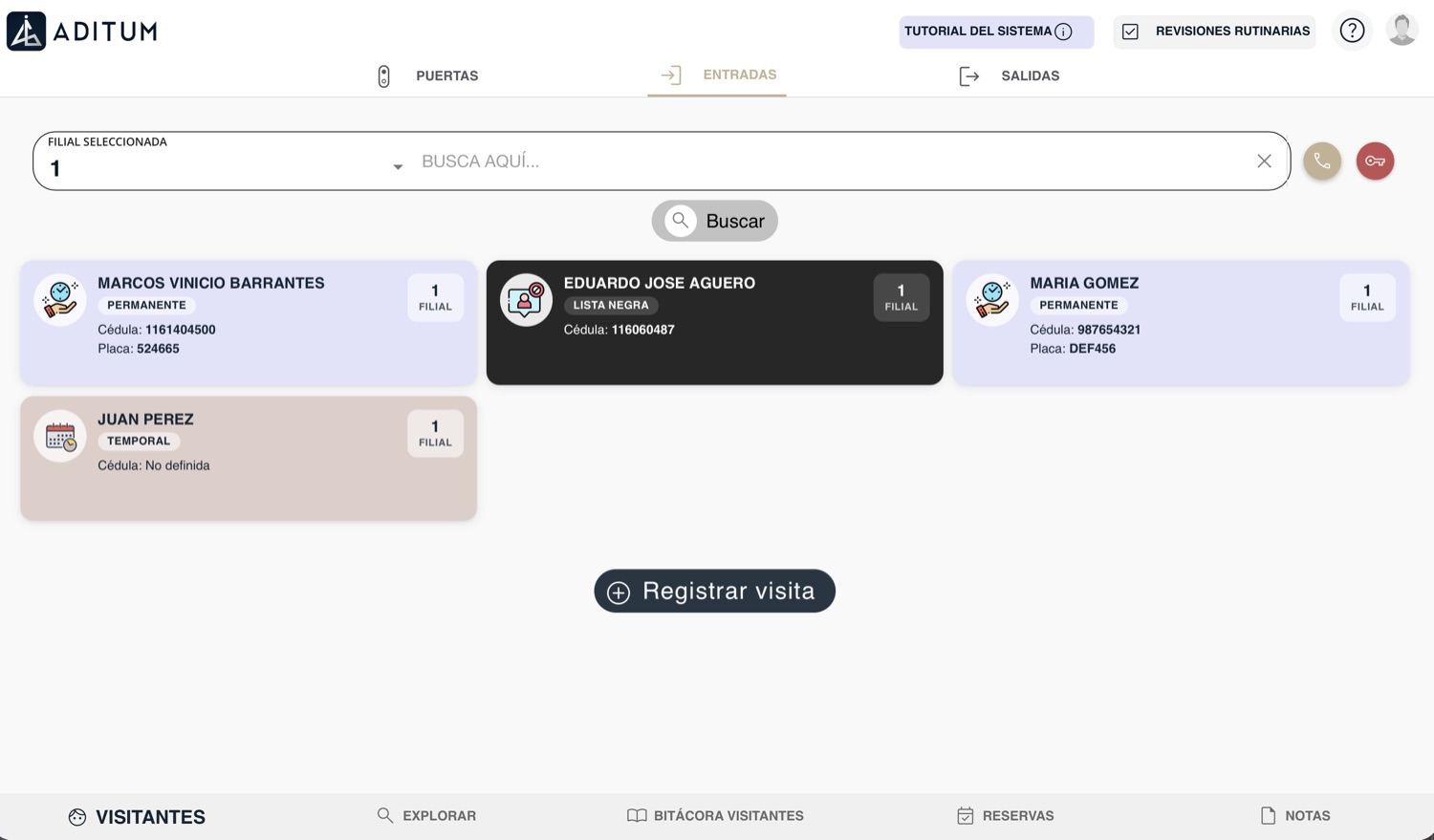This screenshot has width=1434, height=840.
Task: Click Marcos Vinicio Barrantes permanent visitor icon
Action: pyautogui.click(x=60, y=300)
